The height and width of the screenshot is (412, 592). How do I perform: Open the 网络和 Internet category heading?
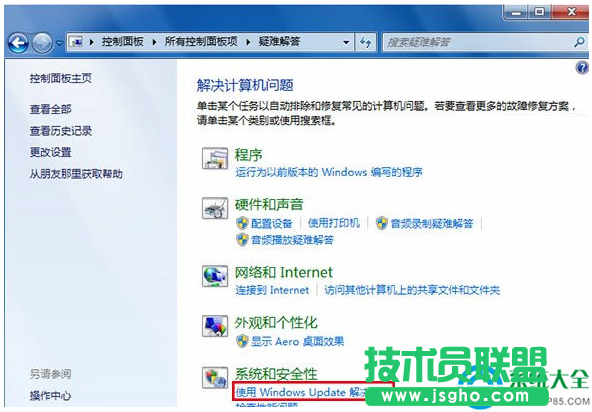pyautogui.click(x=284, y=272)
